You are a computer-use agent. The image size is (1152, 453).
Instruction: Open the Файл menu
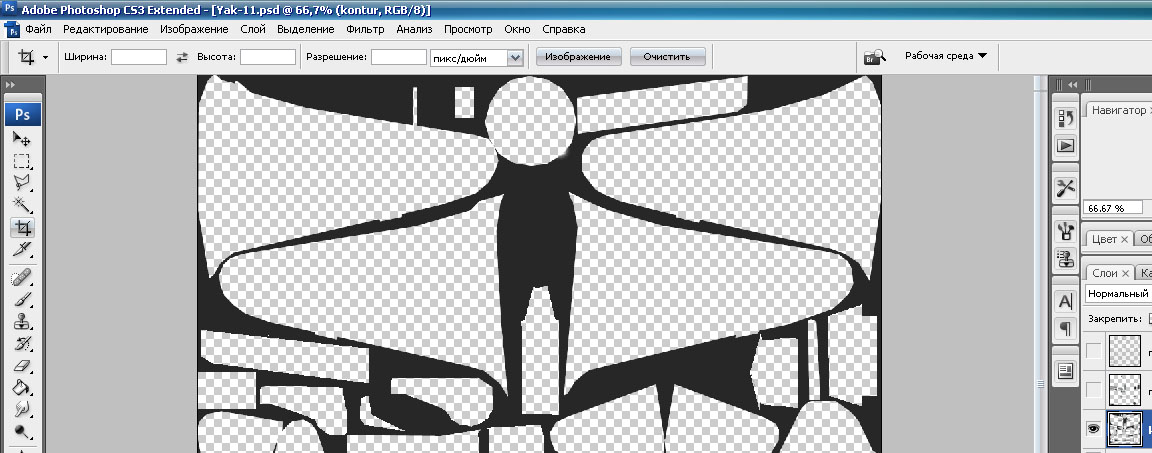(38, 29)
